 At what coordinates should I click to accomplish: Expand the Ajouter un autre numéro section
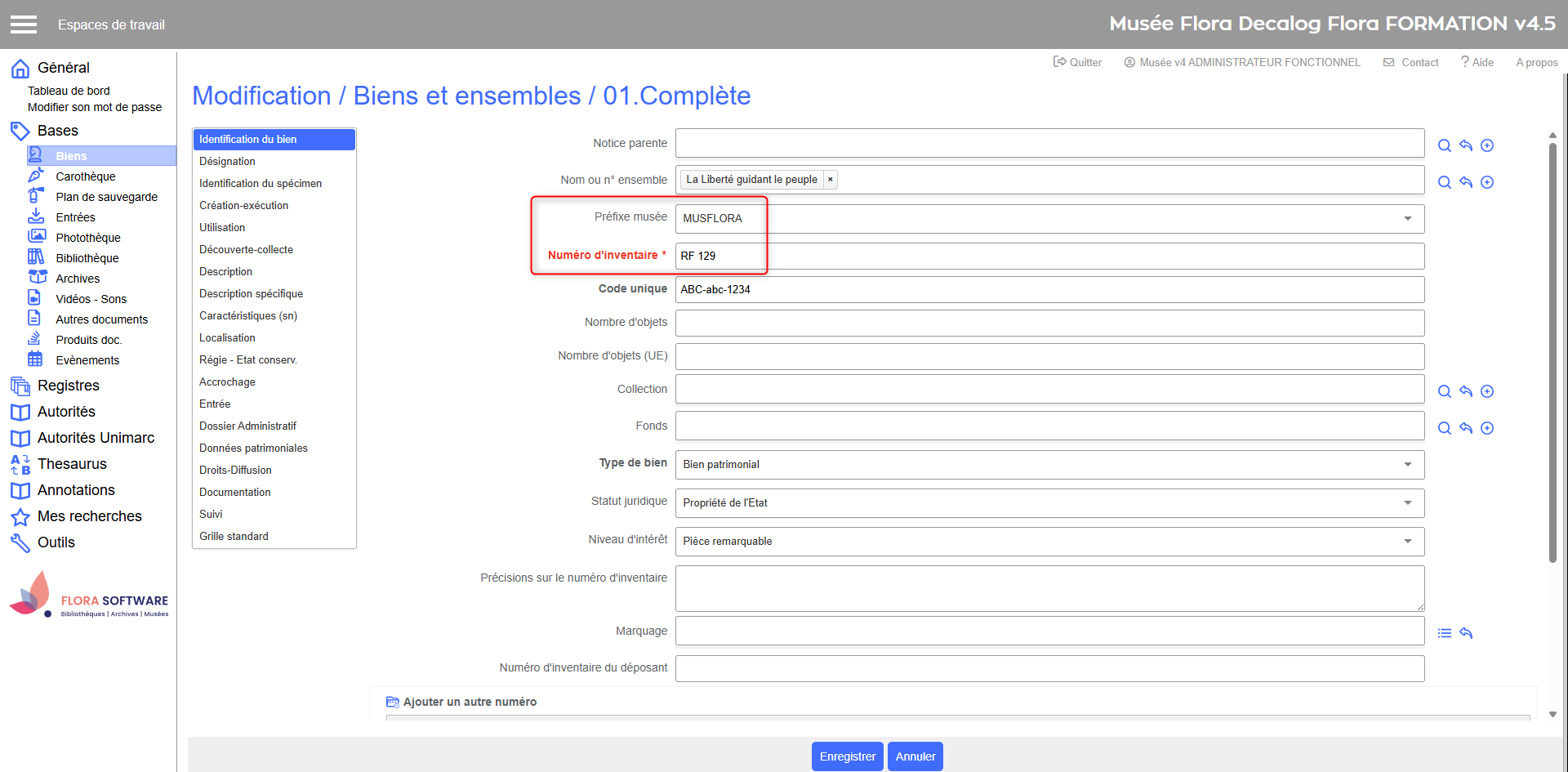point(470,702)
